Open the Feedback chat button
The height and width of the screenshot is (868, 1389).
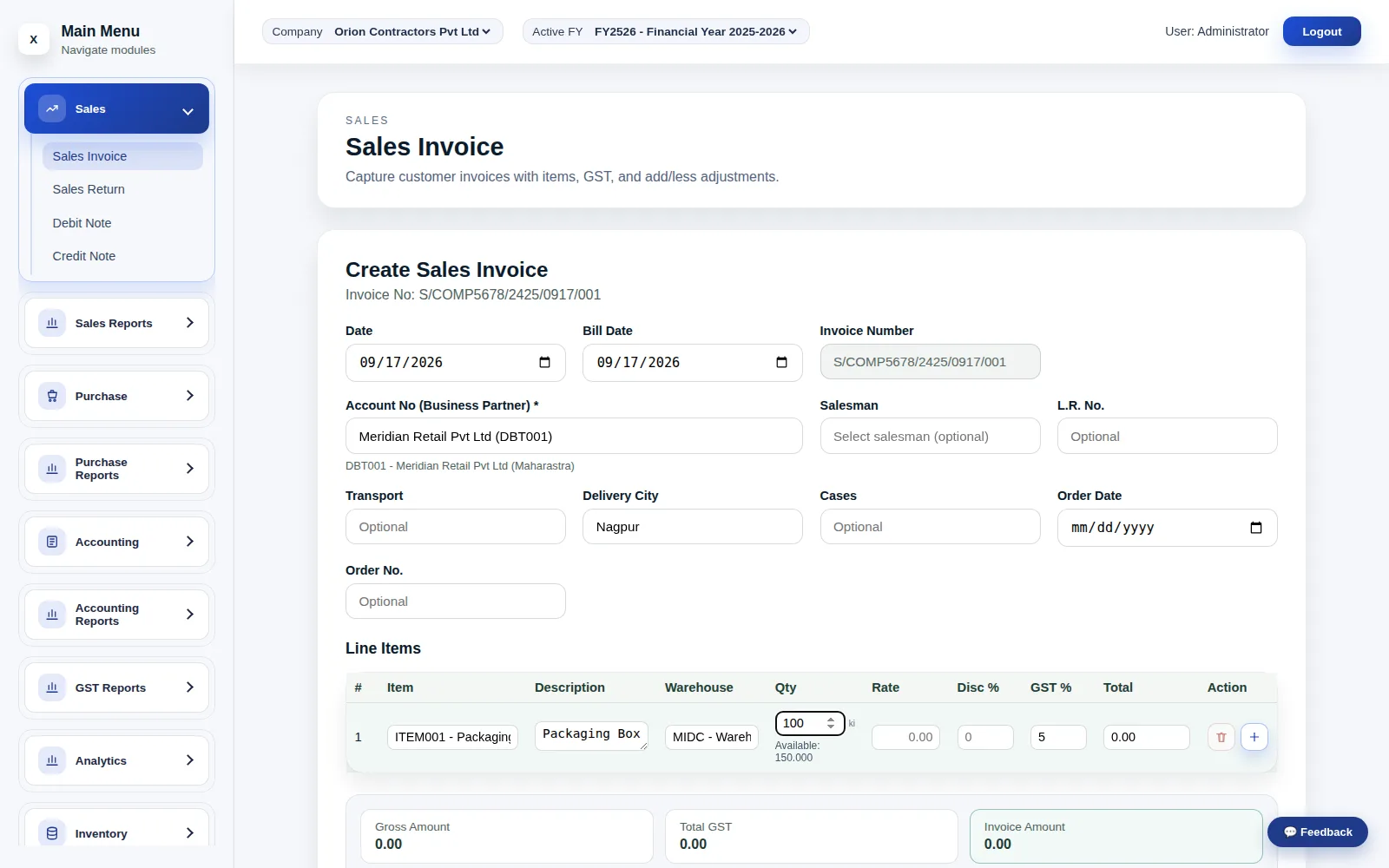point(1317,832)
